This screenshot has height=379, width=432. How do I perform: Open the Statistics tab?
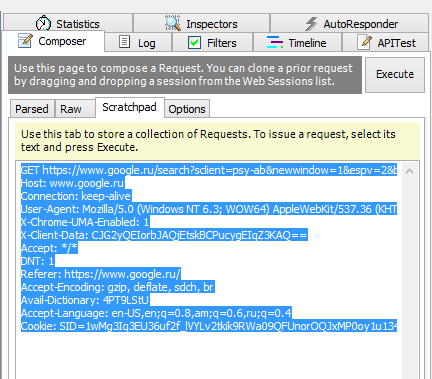point(68,23)
